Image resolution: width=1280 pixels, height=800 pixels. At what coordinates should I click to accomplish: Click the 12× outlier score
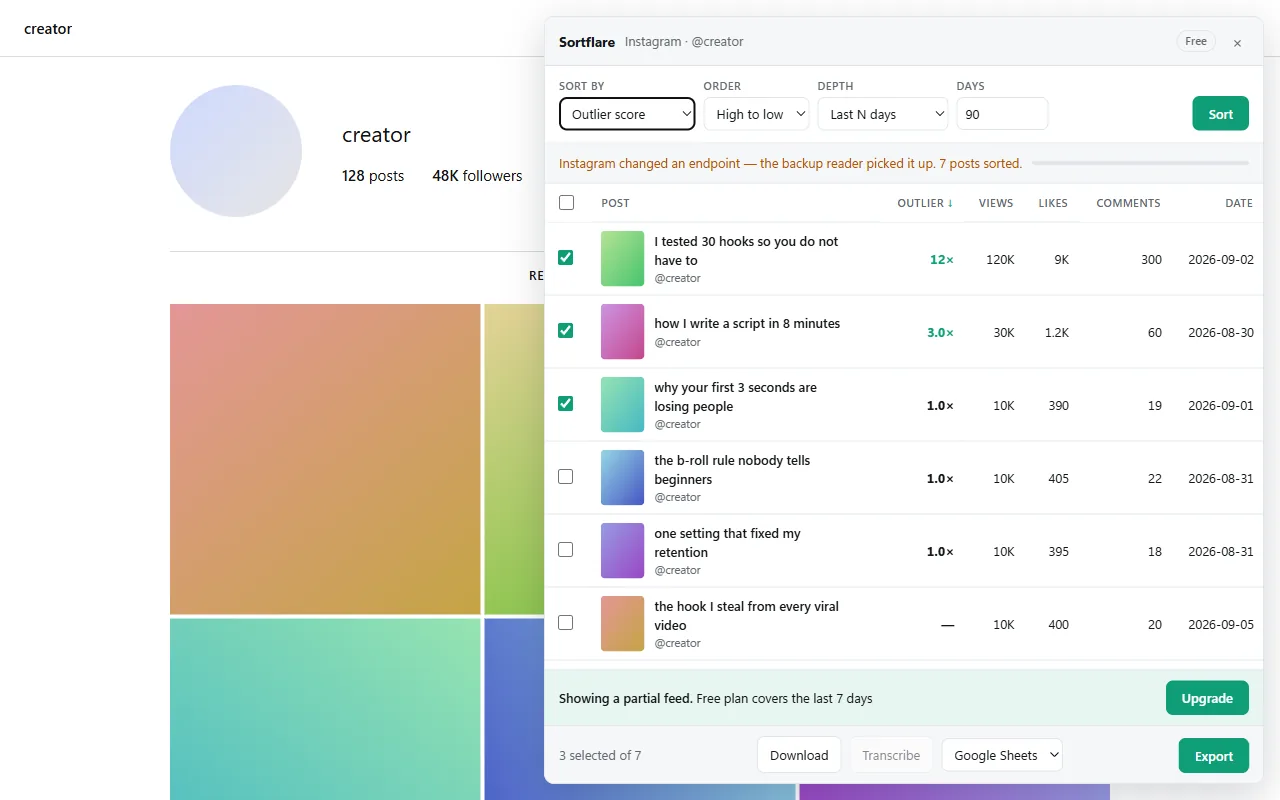[942, 260]
